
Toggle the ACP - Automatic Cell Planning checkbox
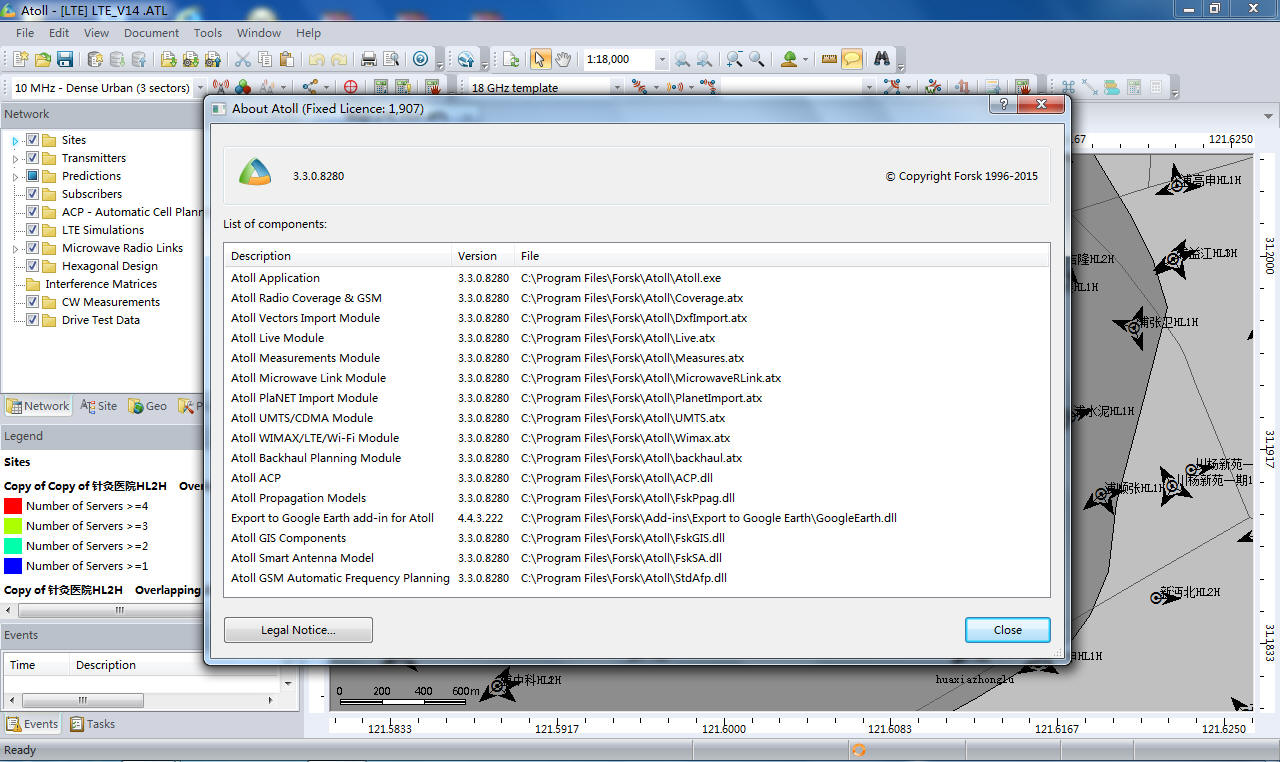coord(32,212)
